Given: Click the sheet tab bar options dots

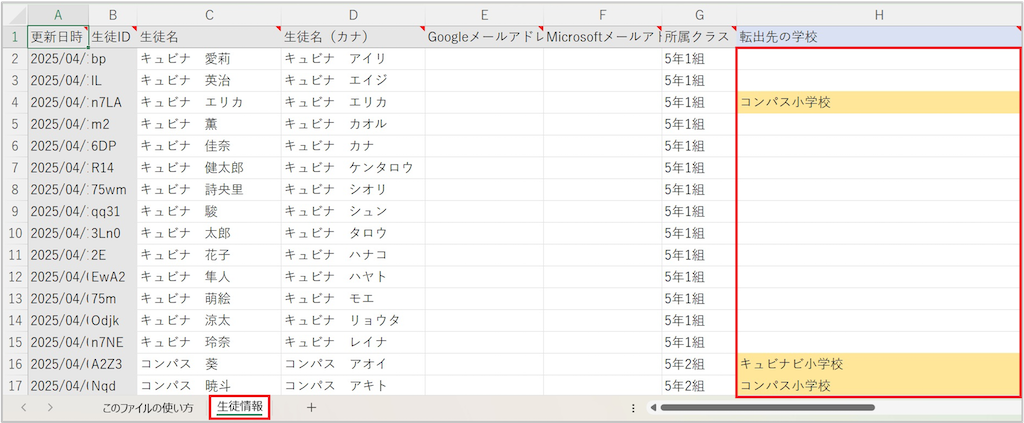Looking at the screenshot, I should coord(633,407).
